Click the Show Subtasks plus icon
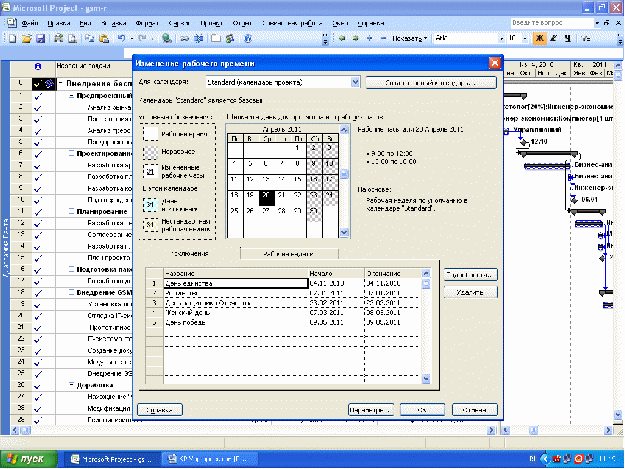The width and height of the screenshot is (625, 469). [369, 38]
